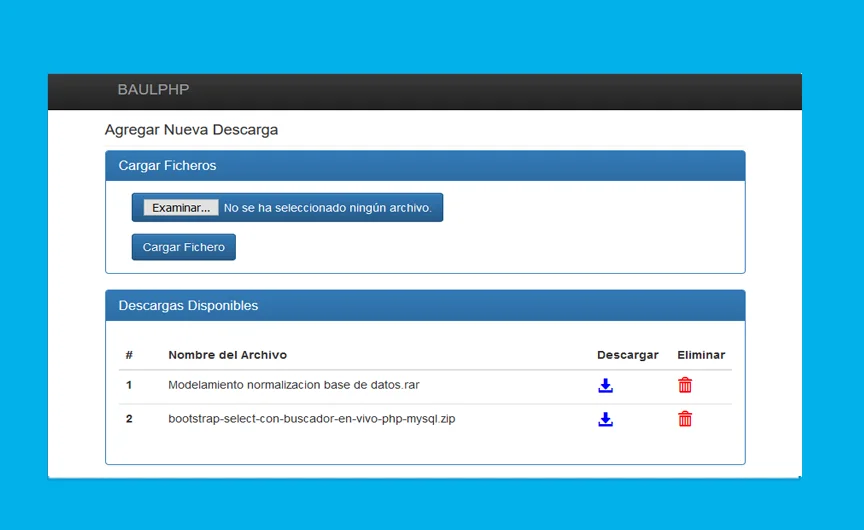Click the Cargar Fichero upload button
Screen dimensions: 864x530
tap(183, 247)
